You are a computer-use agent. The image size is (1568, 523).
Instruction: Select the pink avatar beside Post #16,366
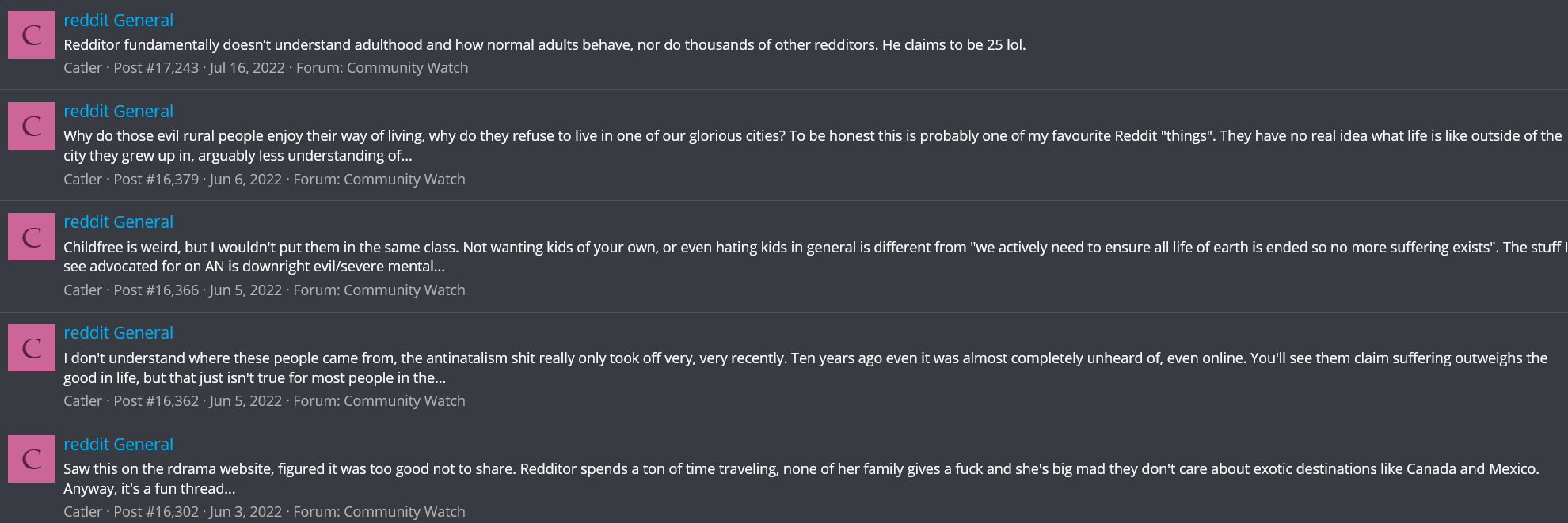(x=32, y=237)
